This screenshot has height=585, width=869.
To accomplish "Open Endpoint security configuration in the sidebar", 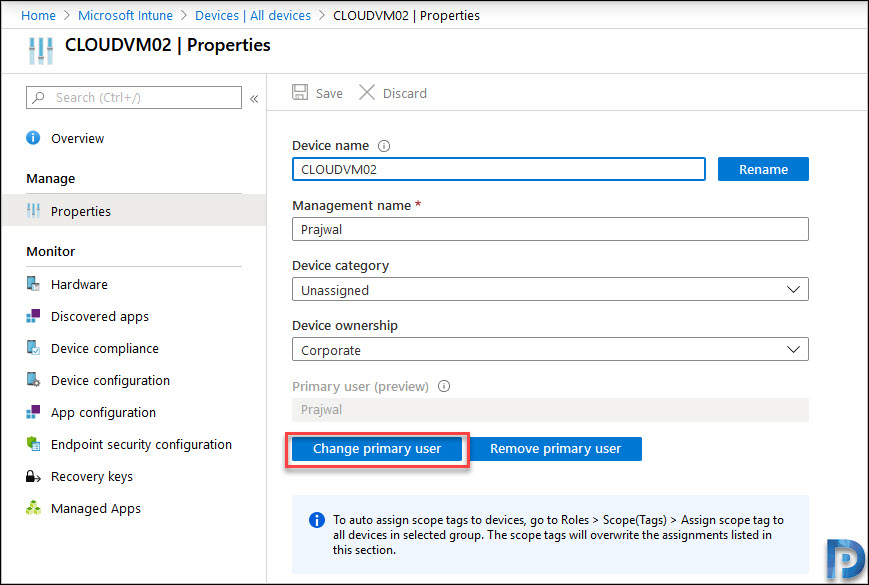I will 141,444.
